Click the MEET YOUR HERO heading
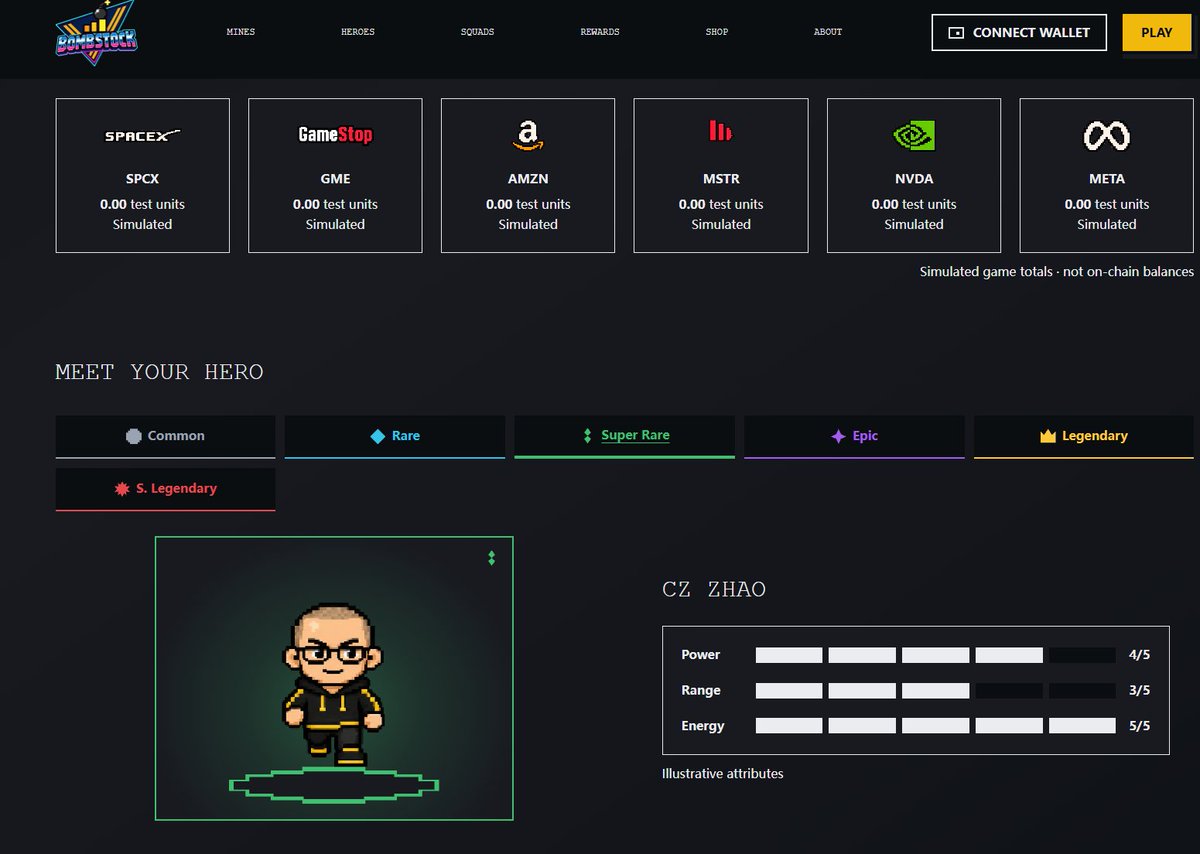The image size is (1200, 854). tap(159, 372)
